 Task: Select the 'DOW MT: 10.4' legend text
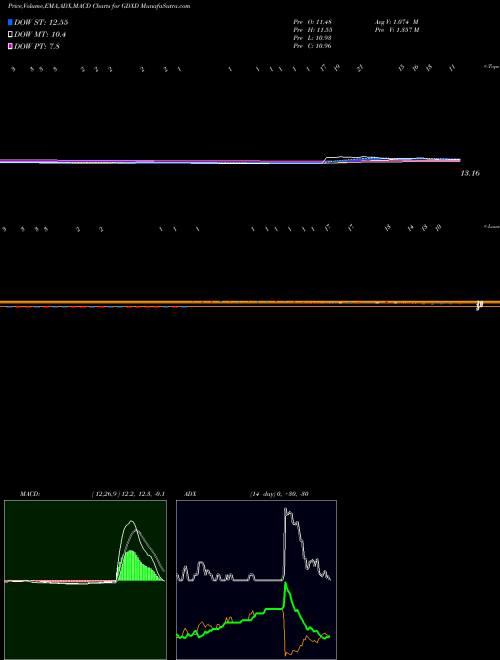tap(40, 35)
